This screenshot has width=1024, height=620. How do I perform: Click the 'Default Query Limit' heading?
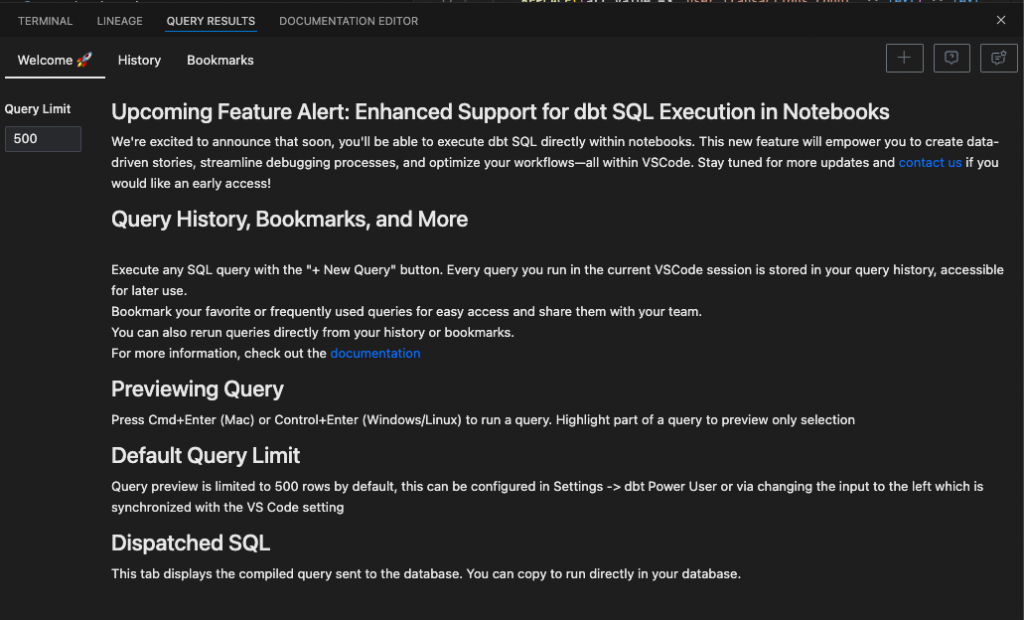point(205,455)
